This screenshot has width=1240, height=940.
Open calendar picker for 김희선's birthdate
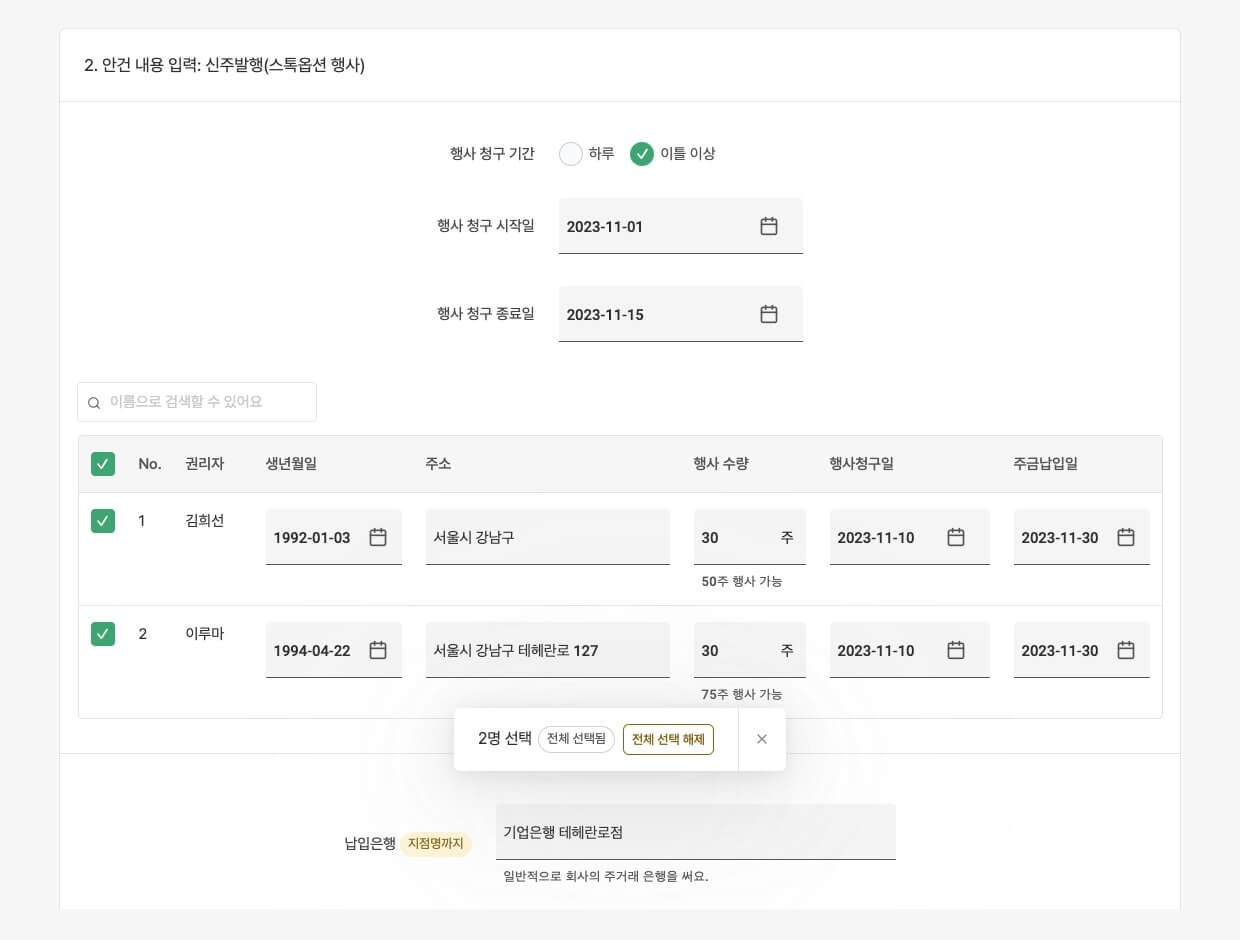tap(377, 537)
